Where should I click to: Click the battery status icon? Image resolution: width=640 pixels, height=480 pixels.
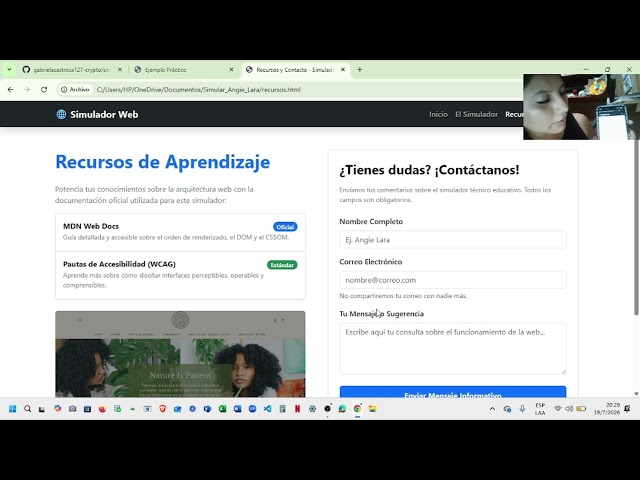[x=581, y=409]
